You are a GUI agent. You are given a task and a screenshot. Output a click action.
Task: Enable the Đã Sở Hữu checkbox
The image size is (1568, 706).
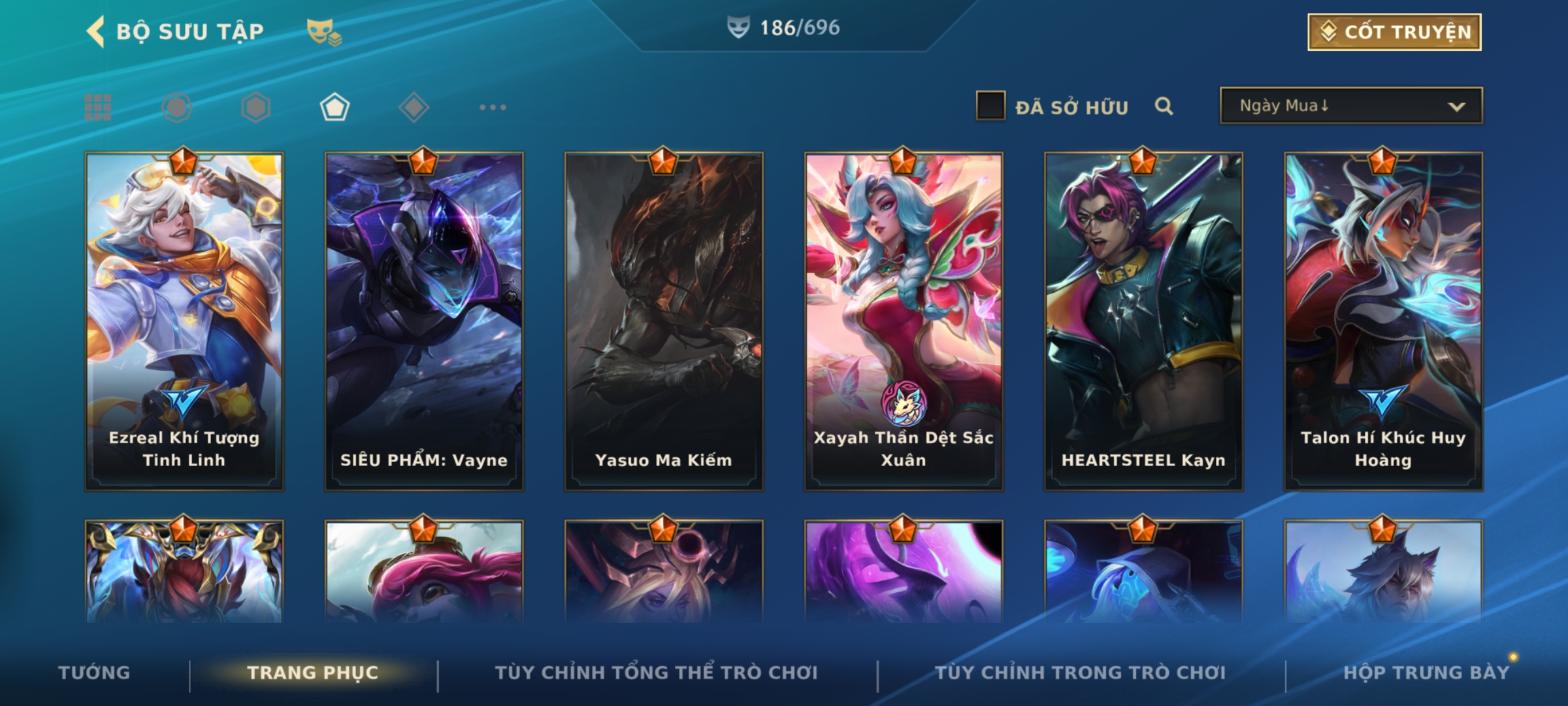(x=990, y=106)
